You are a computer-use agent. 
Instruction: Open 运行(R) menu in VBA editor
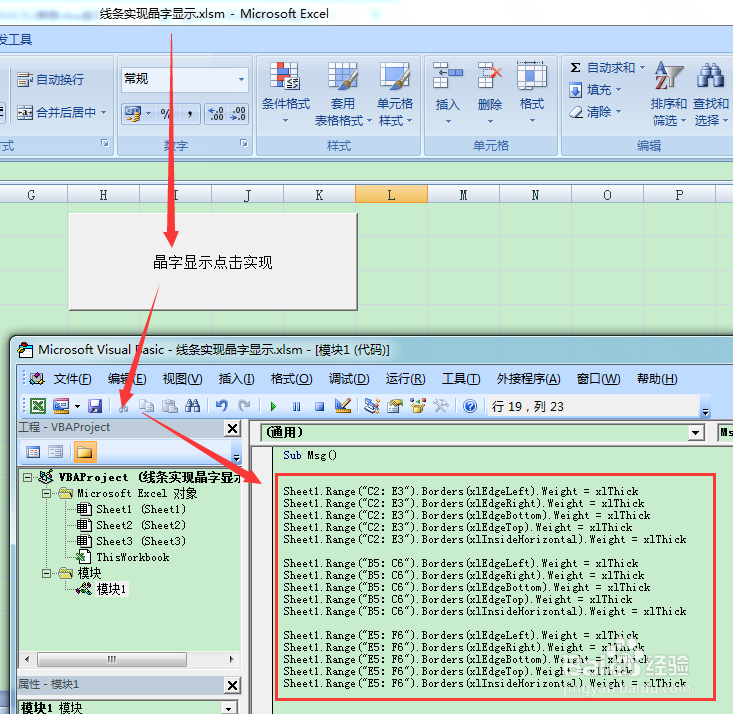pos(405,379)
